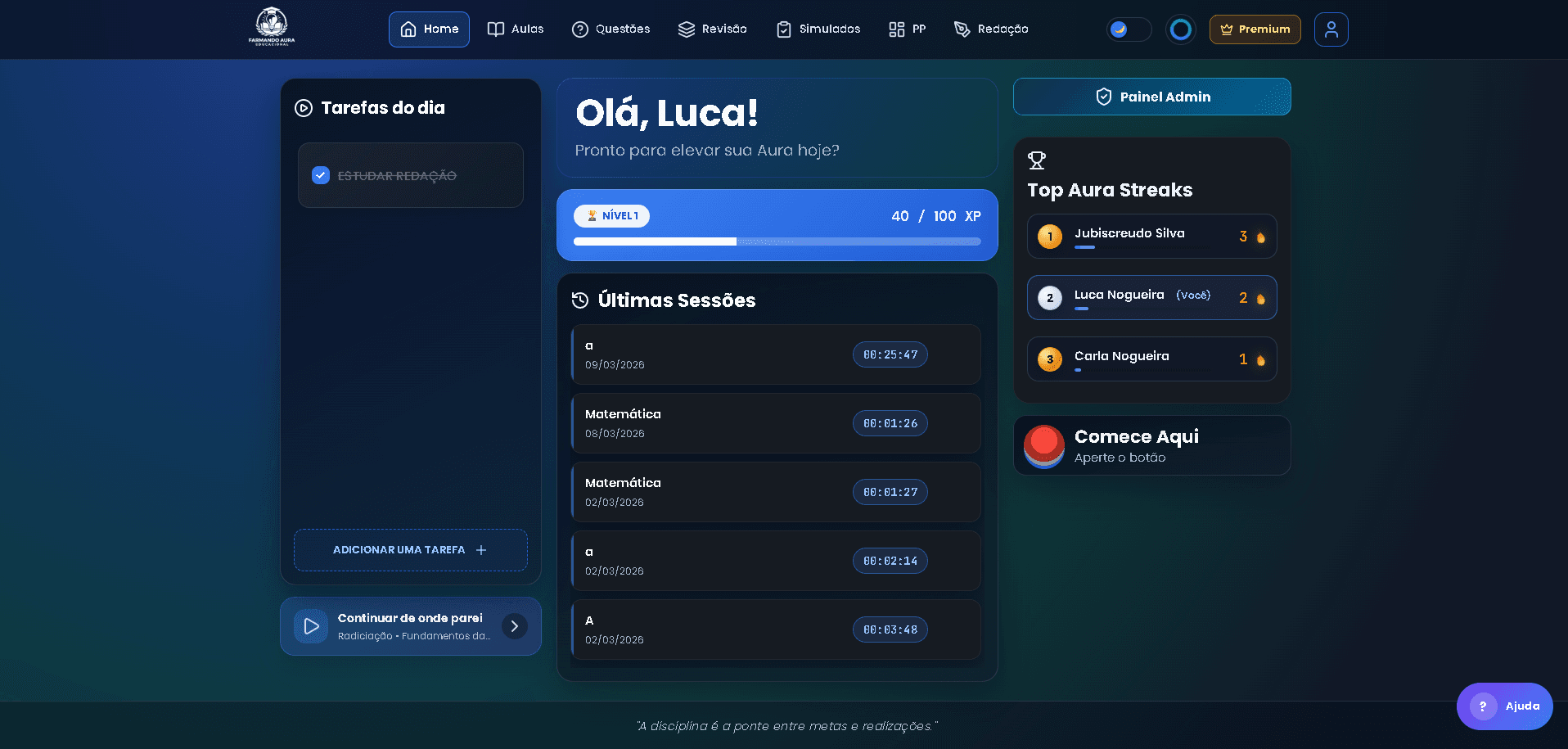The image size is (1568, 749).
Task: Click ADICIONAR UMA TAREFA
Action: coord(410,549)
